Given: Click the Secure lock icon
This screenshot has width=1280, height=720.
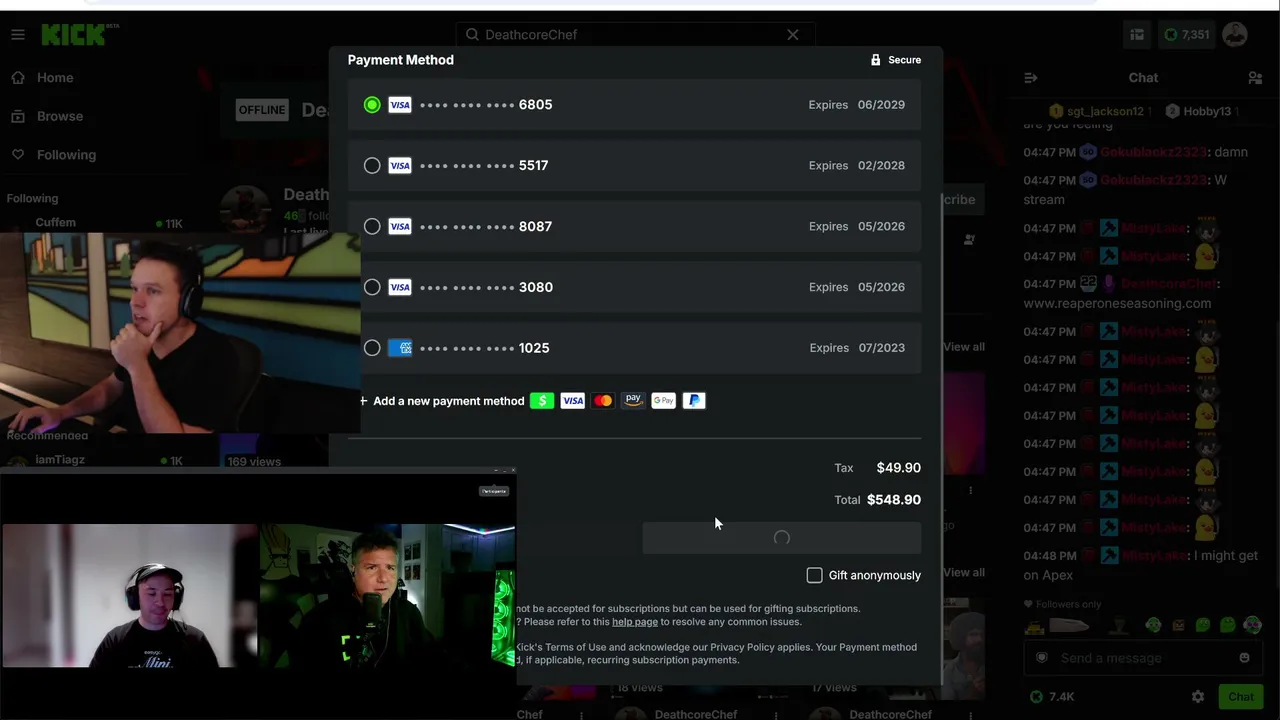Looking at the screenshot, I should point(876,60).
